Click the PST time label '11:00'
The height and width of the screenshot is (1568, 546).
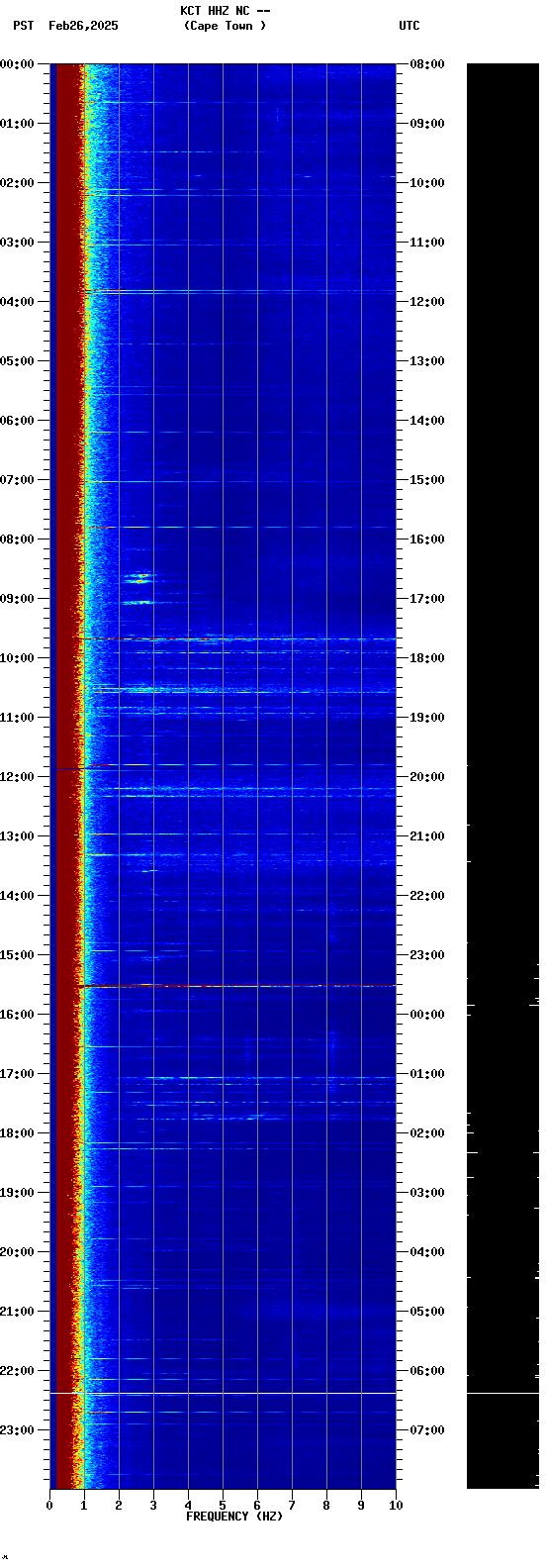click(x=17, y=718)
